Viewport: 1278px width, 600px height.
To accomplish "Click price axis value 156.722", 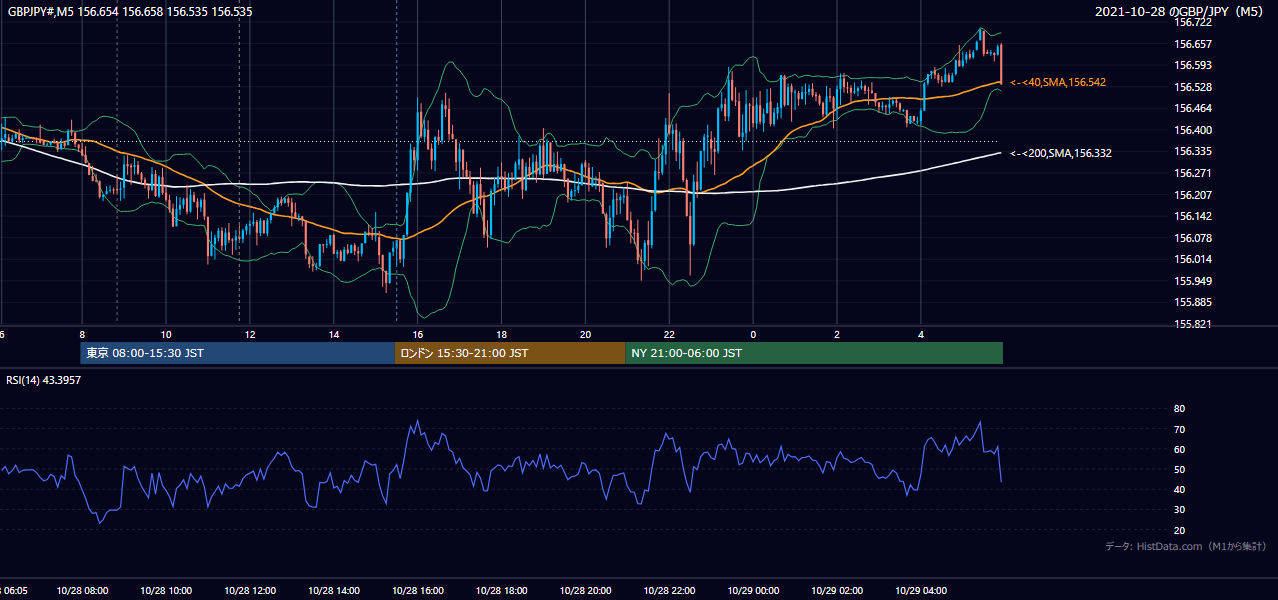I will click(1193, 22).
